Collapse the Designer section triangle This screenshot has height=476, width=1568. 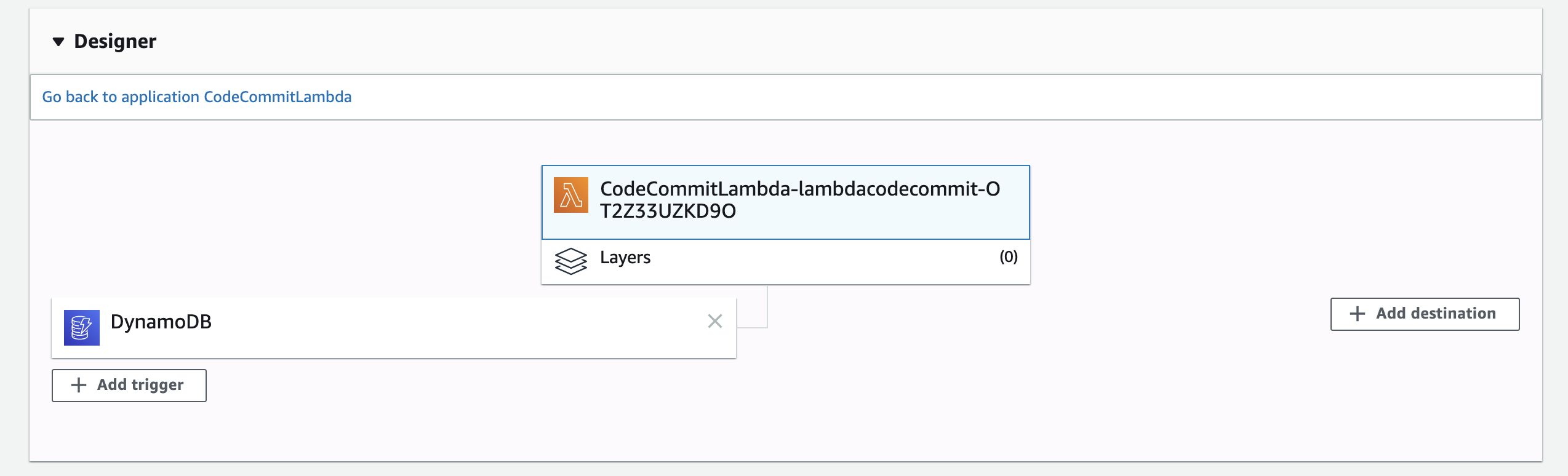tap(58, 42)
